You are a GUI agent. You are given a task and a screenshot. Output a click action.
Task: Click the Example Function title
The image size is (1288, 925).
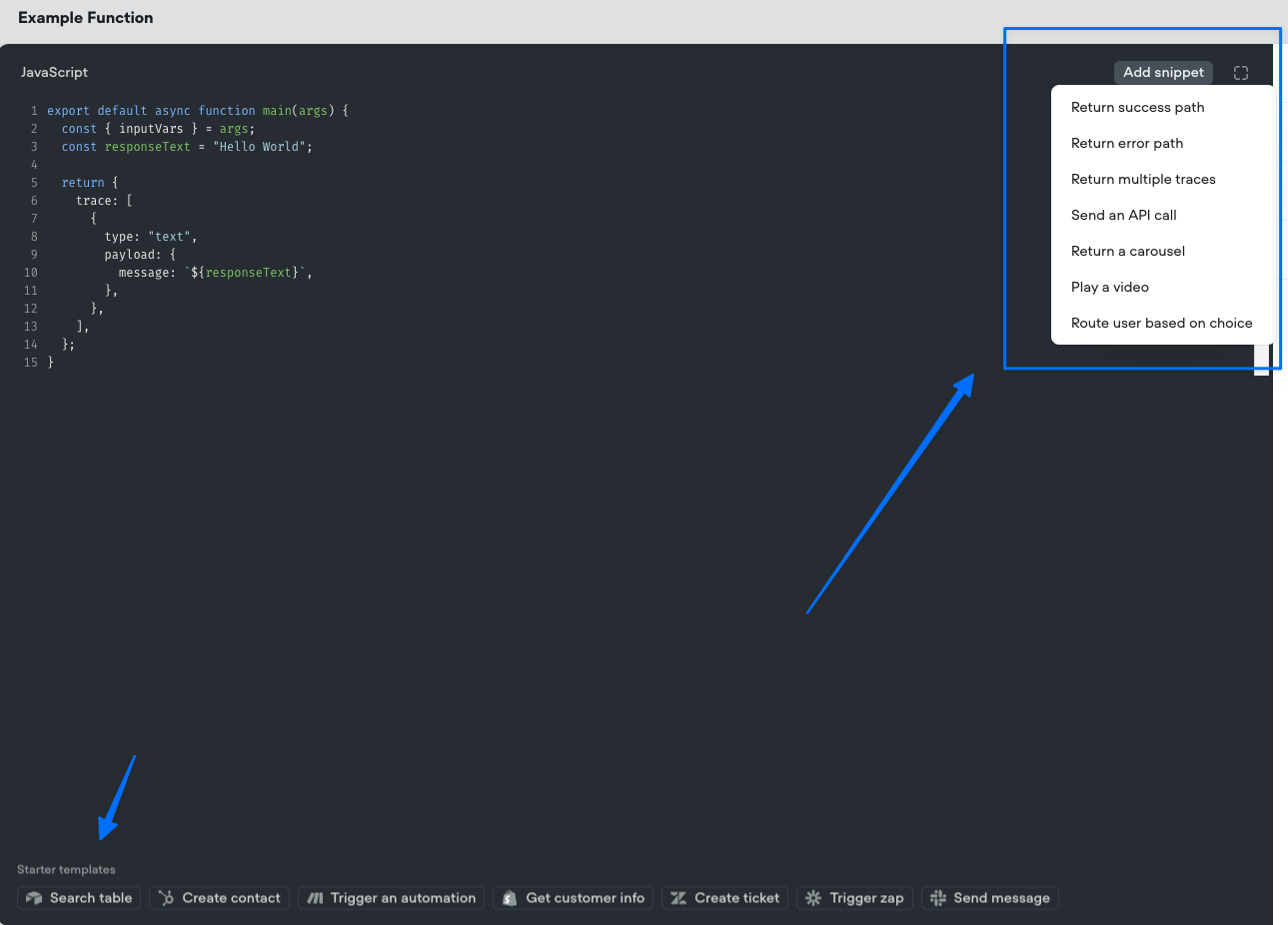click(x=86, y=18)
